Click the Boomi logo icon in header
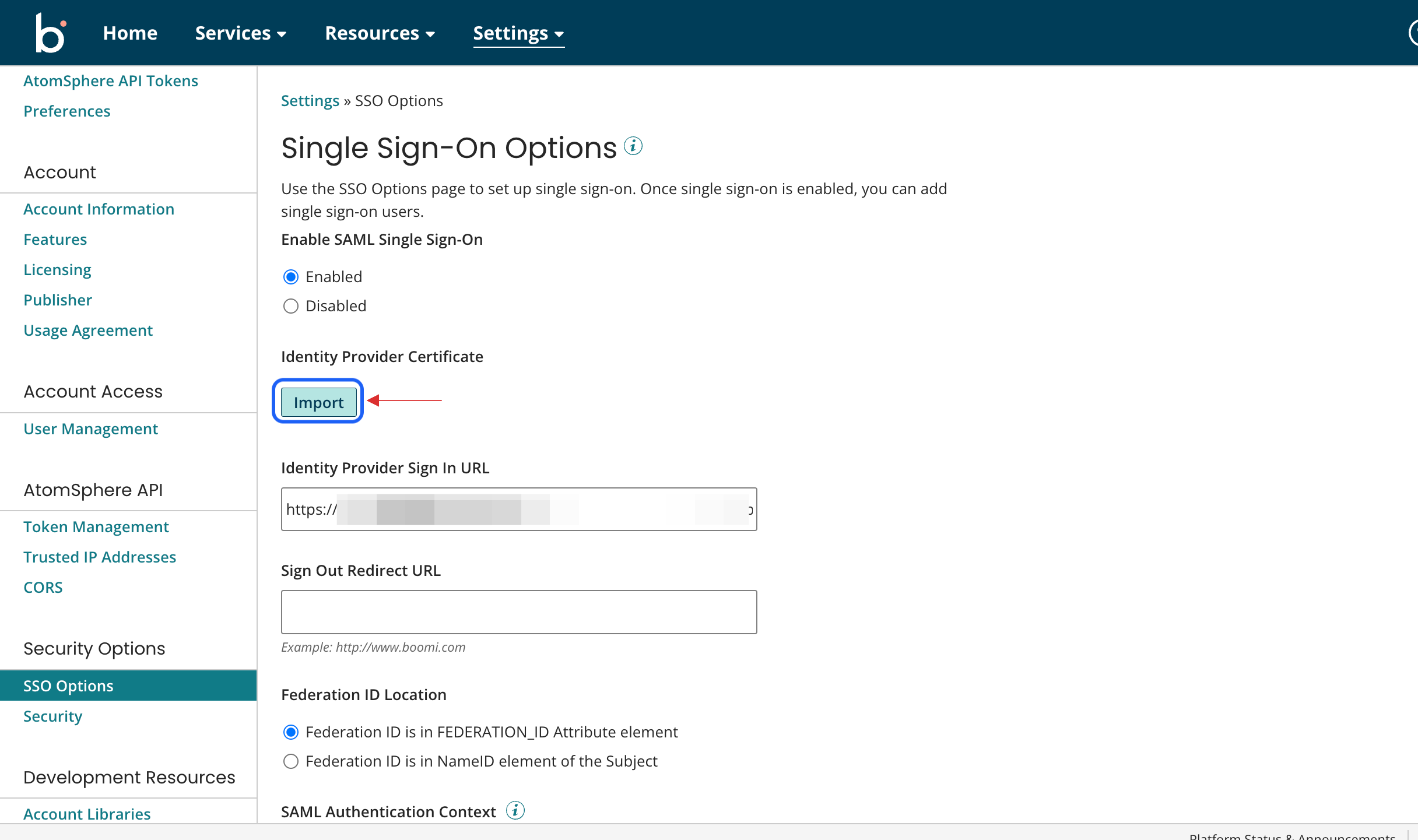The image size is (1418, 840). tap(51, 31)
